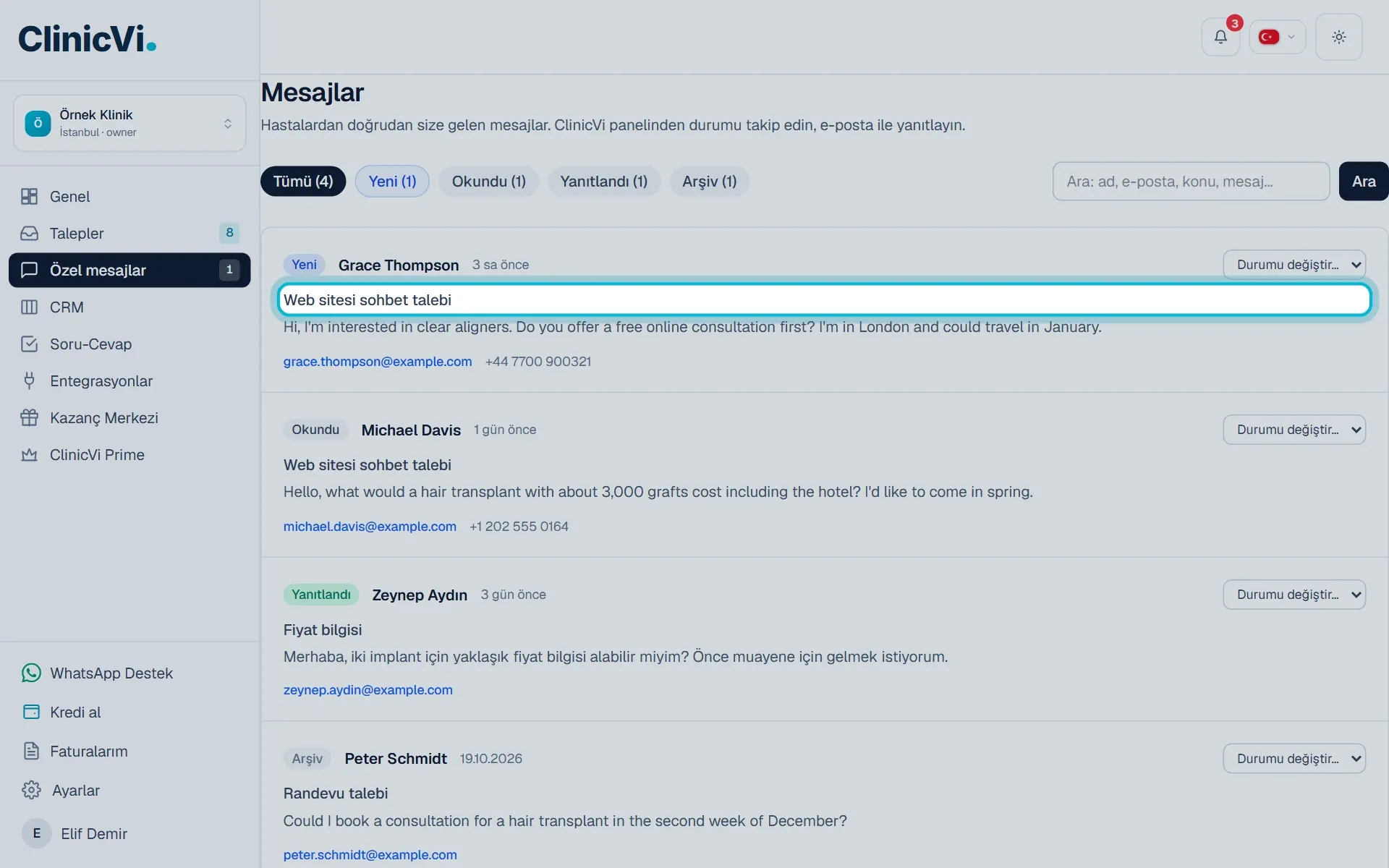Open the notifications bell
Viewport: 1389px width, 868px height.
[1220, 37]
